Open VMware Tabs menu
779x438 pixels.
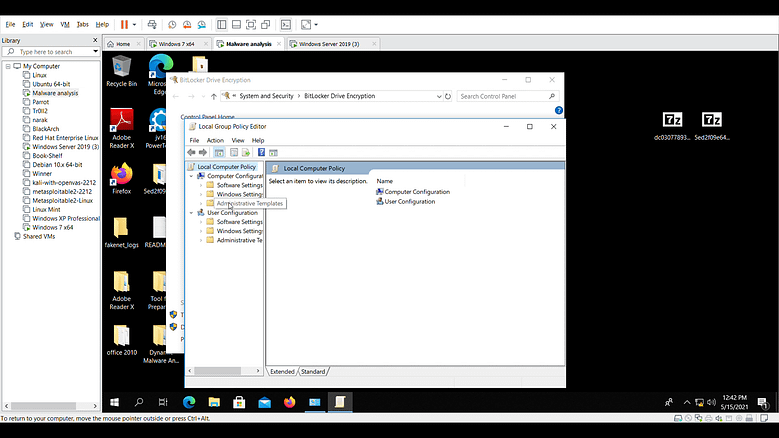click(82, 24)
